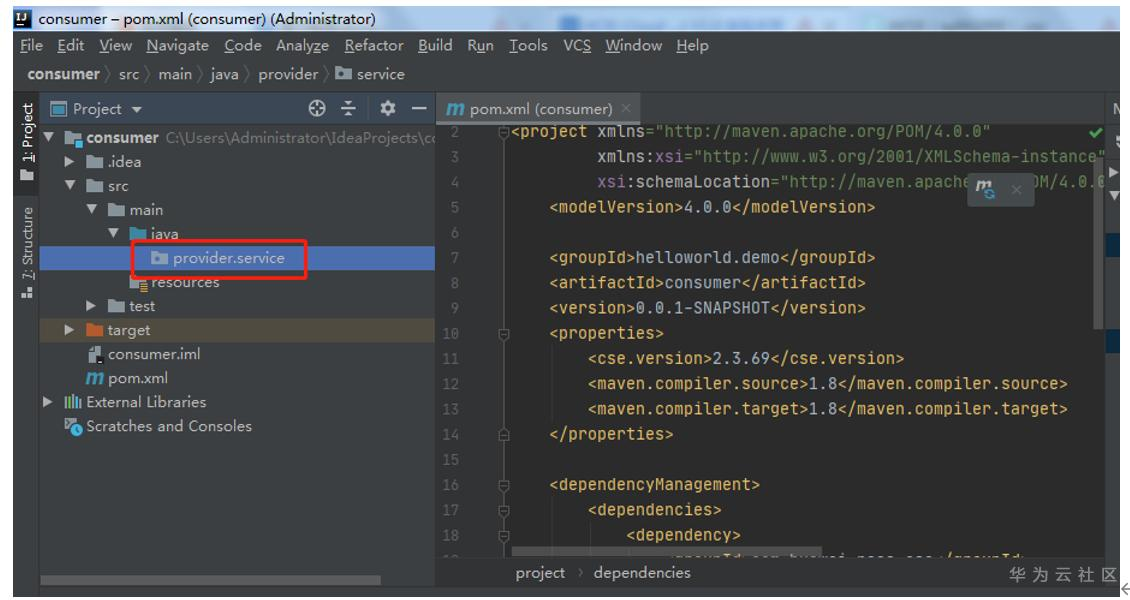
Task: Select the target folder row
Action: (238, 330)
